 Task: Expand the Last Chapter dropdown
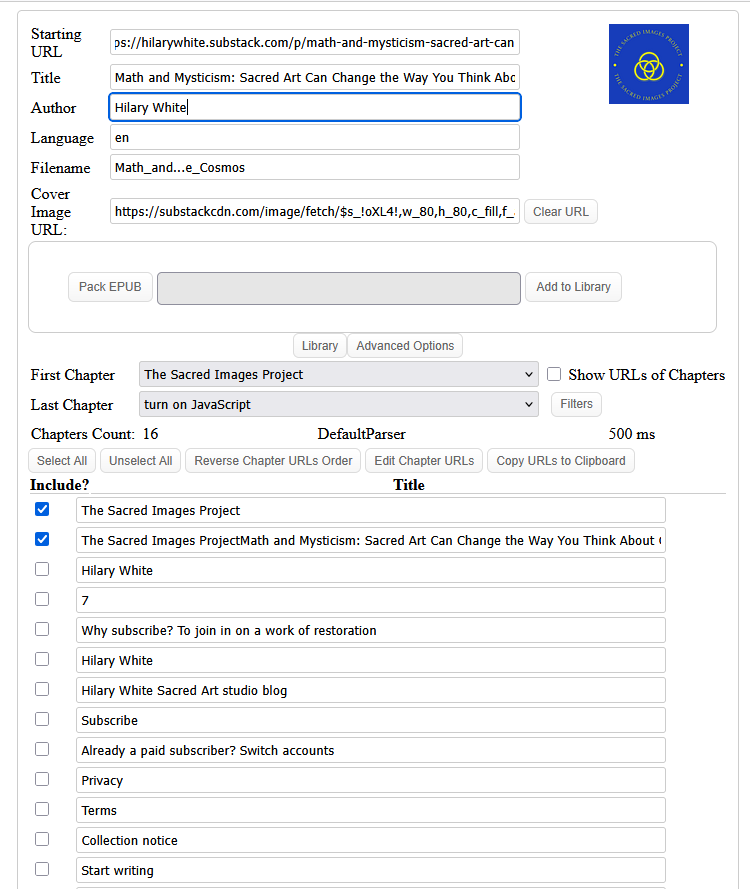point(338,405)
